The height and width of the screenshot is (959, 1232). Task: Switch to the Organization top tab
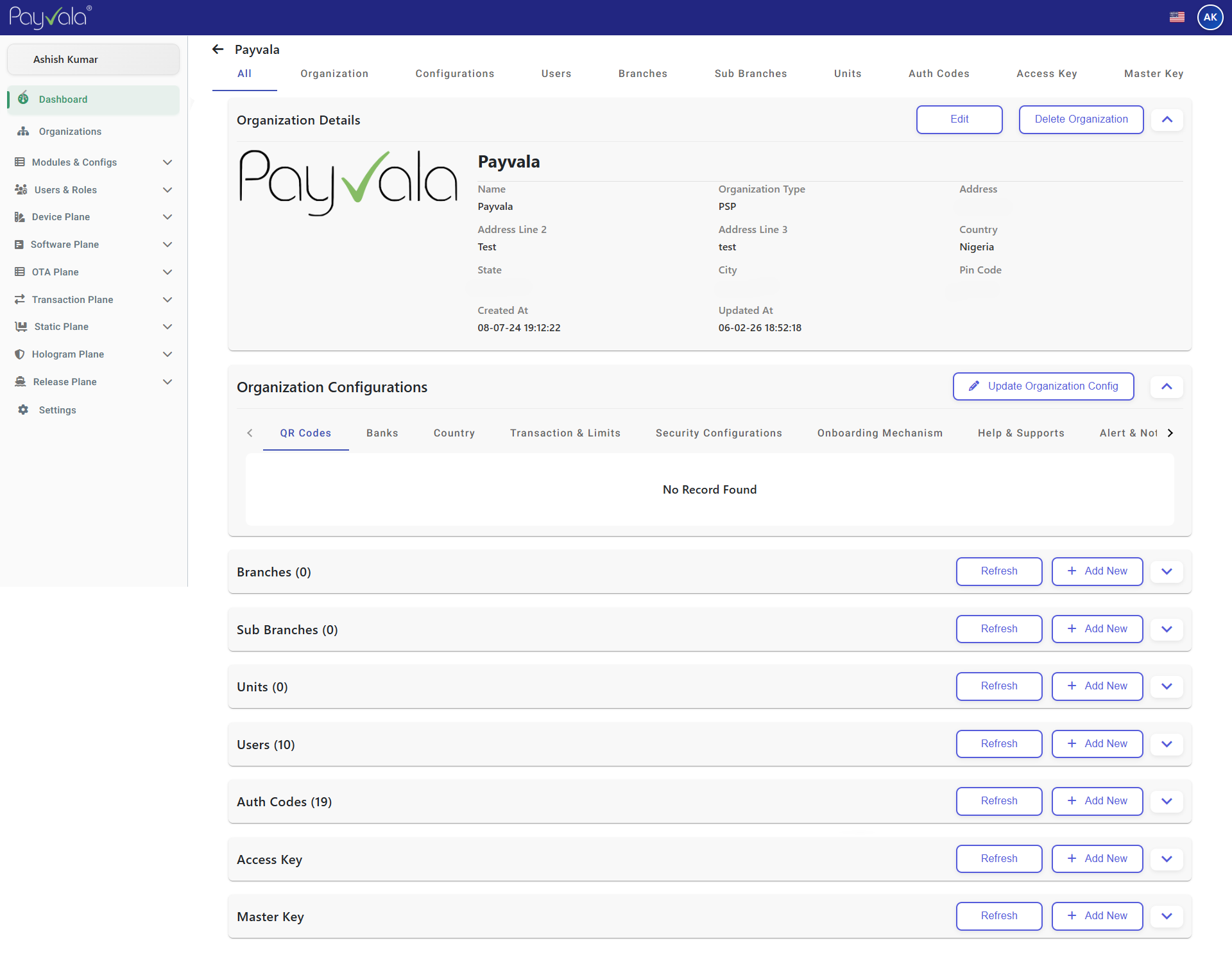click(x=334, y=74)
